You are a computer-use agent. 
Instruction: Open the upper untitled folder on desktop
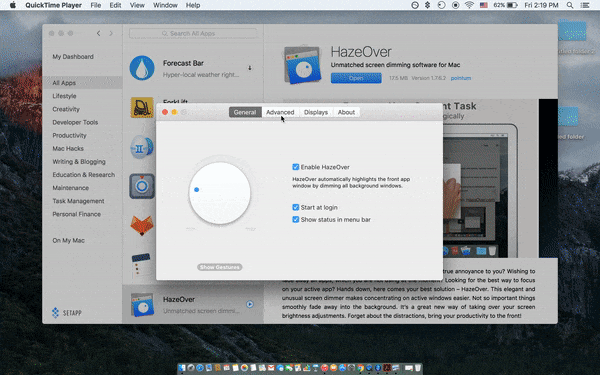point(572,30)
